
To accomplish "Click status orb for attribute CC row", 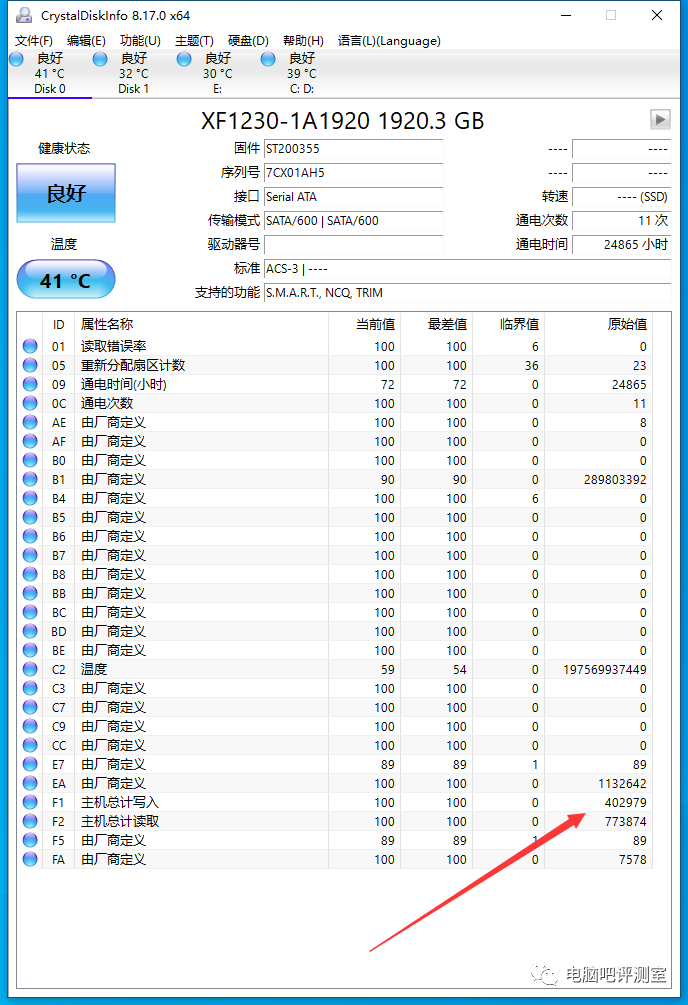I will click(30, 745).
